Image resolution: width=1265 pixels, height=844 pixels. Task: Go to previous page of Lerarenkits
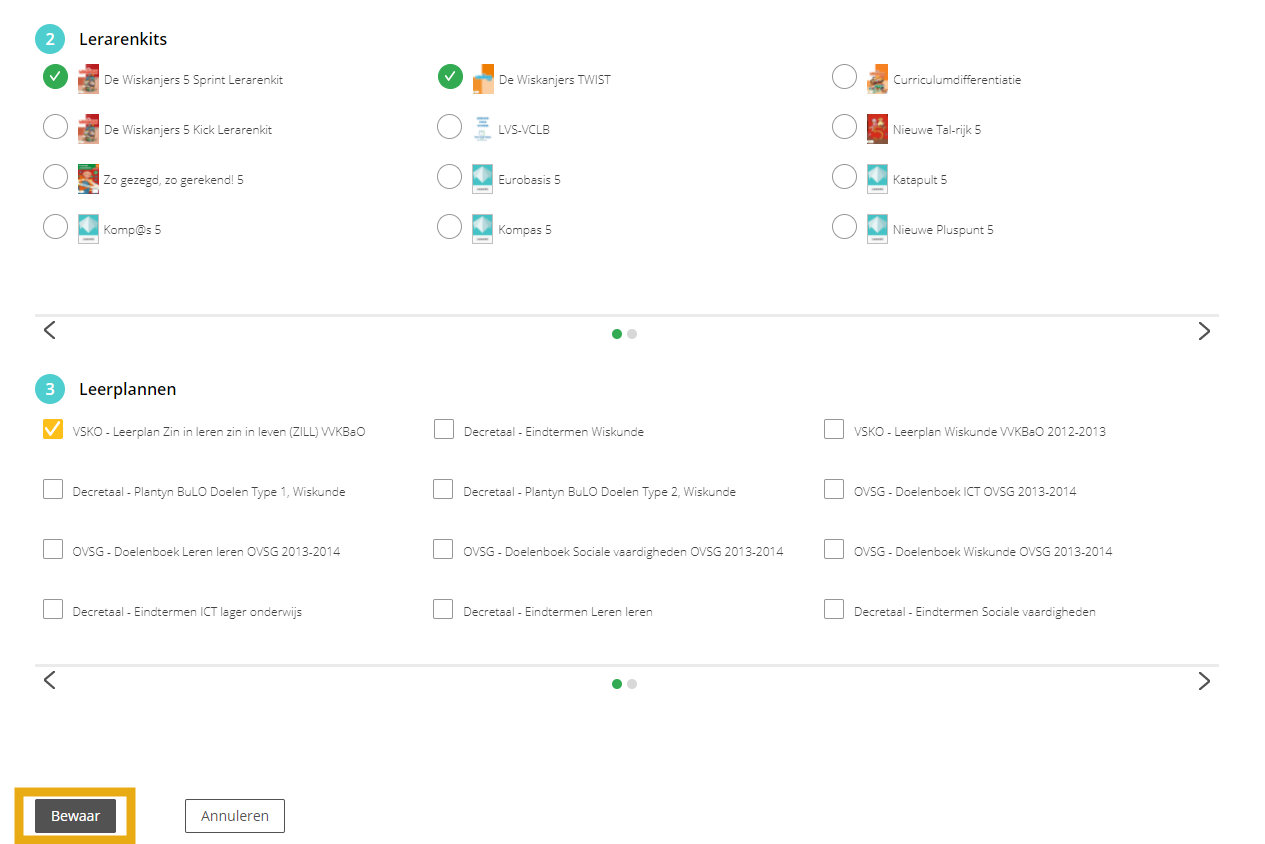point(50,331)
